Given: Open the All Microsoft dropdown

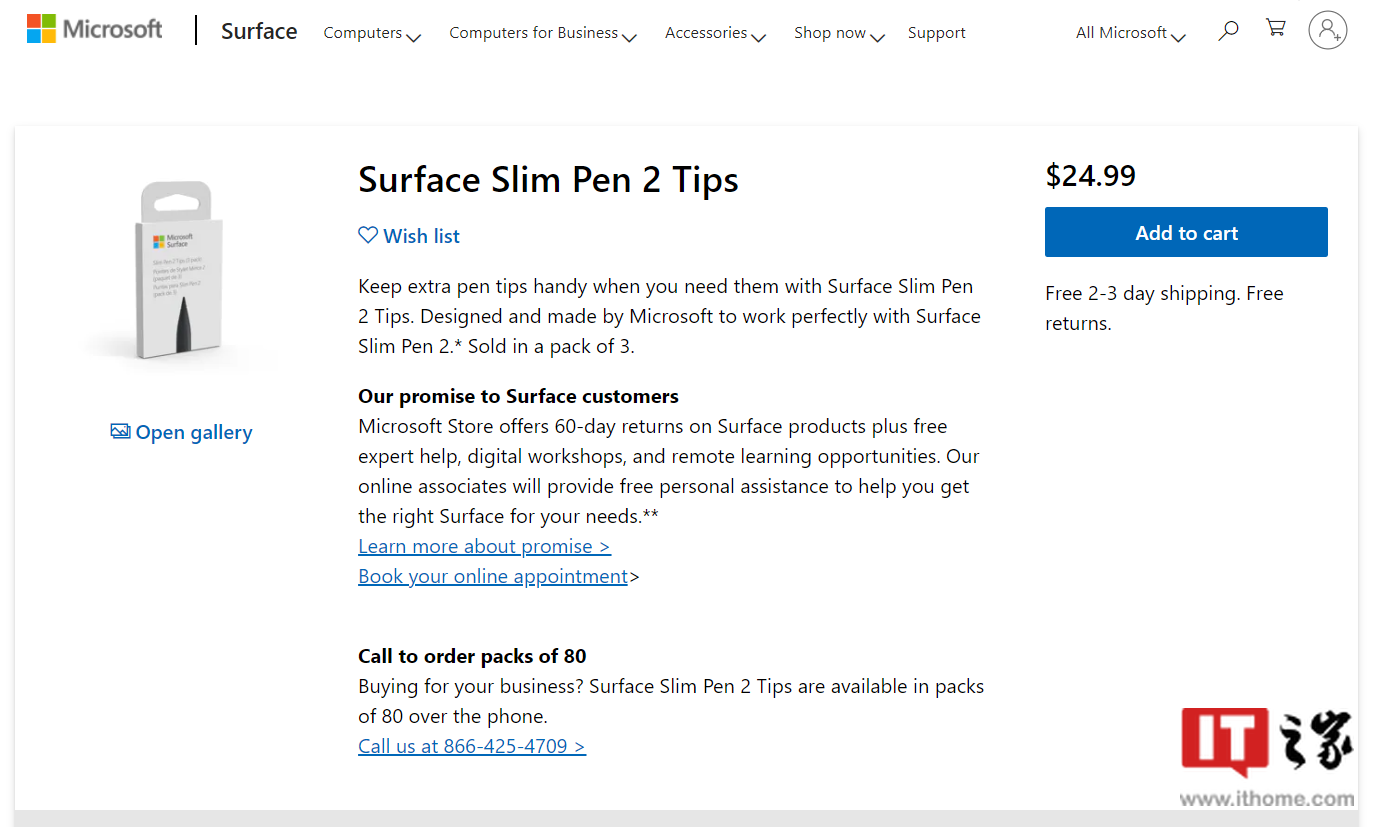Looking at the screenshot, I should pyautogui.click(x=1131, y=34).
